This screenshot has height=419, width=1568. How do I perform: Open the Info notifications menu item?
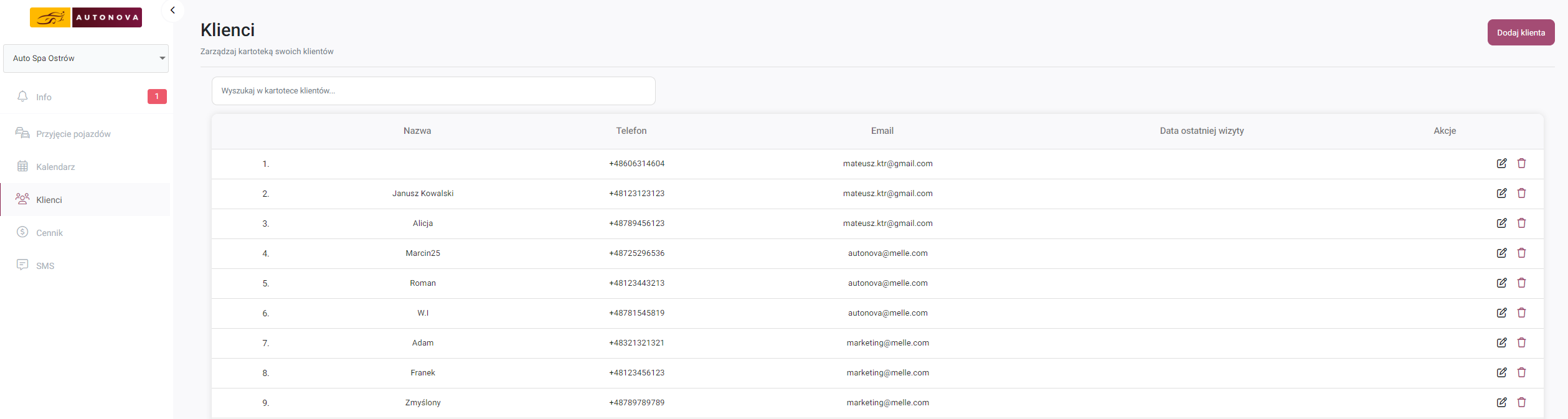(85, 97)
